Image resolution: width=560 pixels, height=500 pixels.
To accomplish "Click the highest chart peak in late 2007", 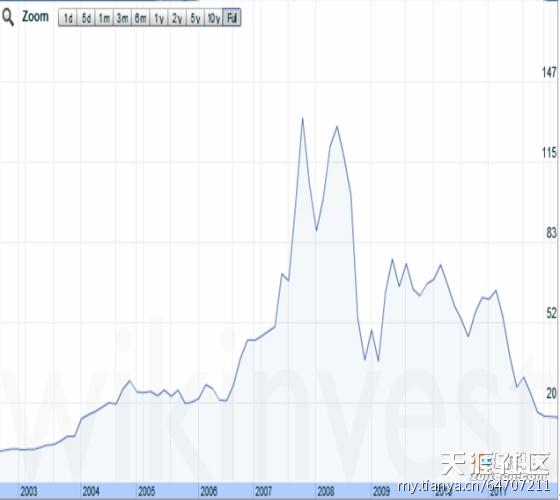I will (302, 119).
